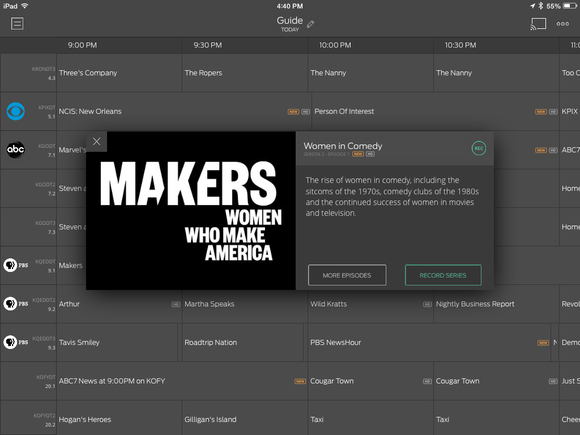Select Wild Kratts program

point(371,304)
